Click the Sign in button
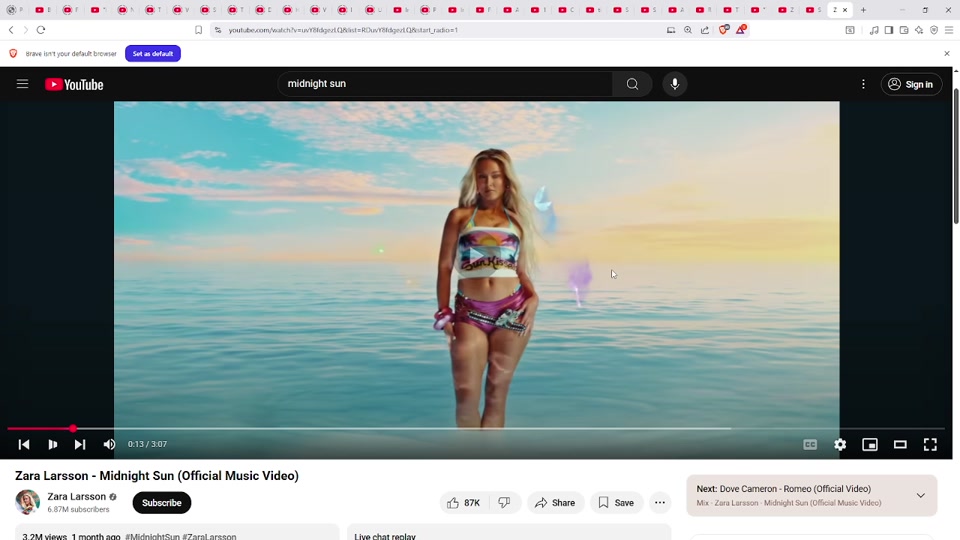 pyautogui.click(x=910, y=84)
